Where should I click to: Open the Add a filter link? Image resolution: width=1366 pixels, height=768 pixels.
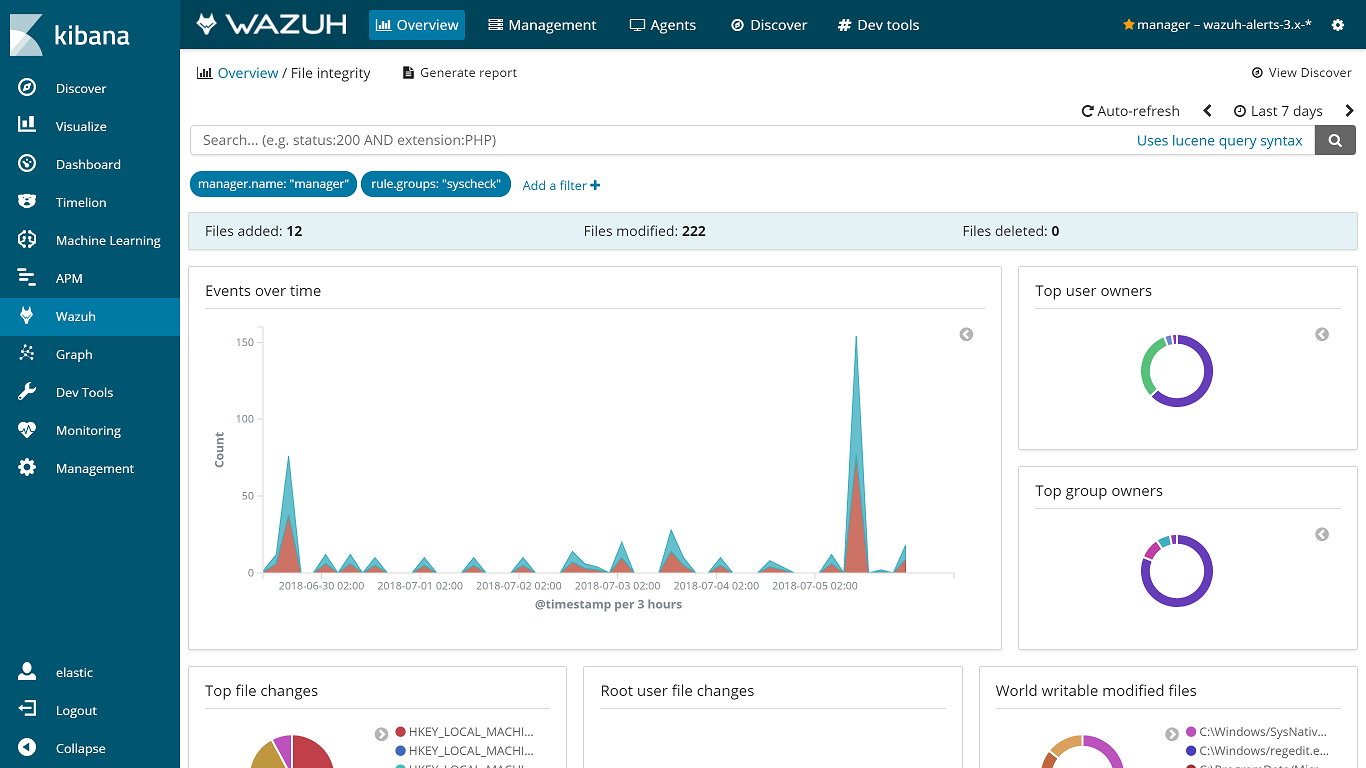561,185
